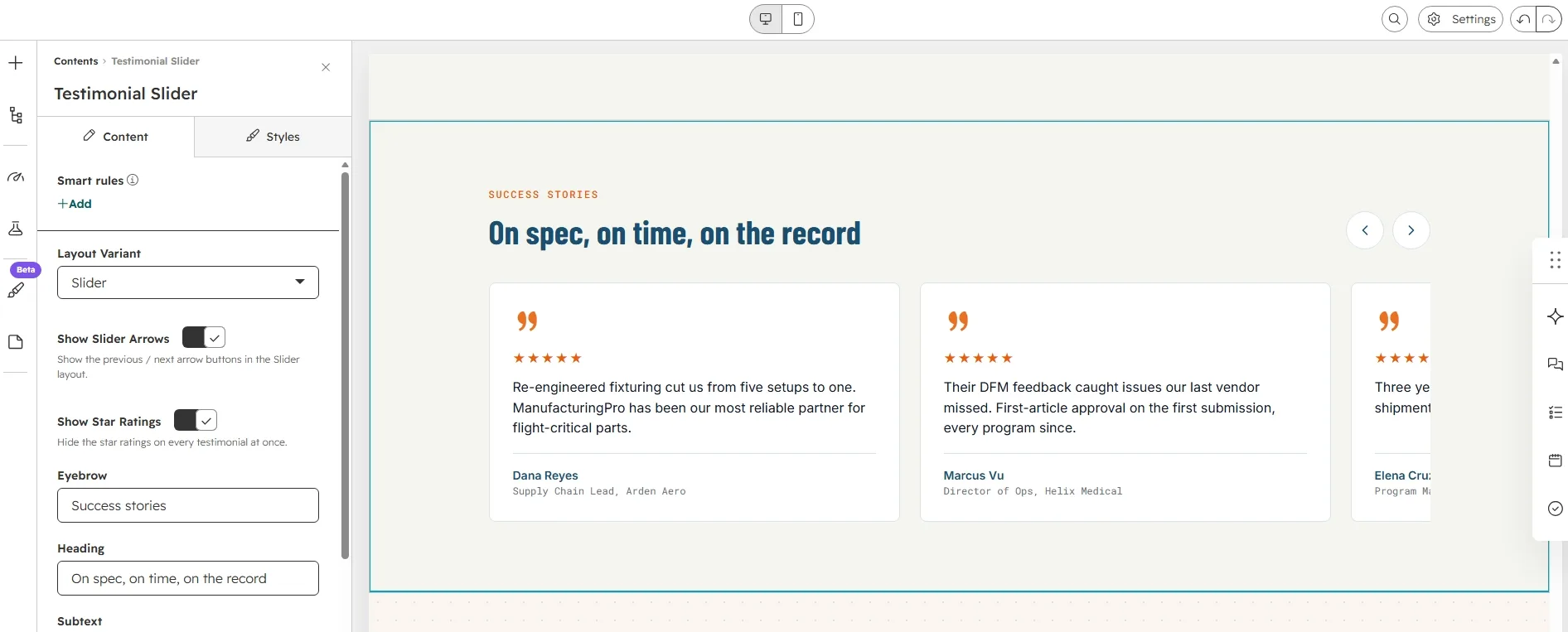Open the checklist icon on right rail
This screenshot has width=1568, height=632.
tap(1555, 412)
